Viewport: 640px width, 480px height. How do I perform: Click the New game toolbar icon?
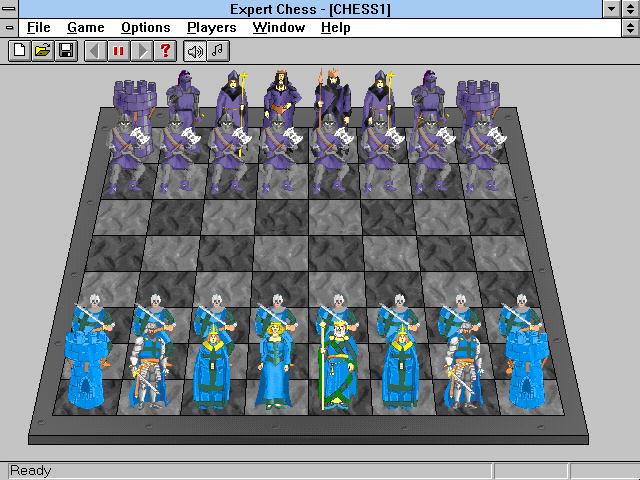click(20, 51)
